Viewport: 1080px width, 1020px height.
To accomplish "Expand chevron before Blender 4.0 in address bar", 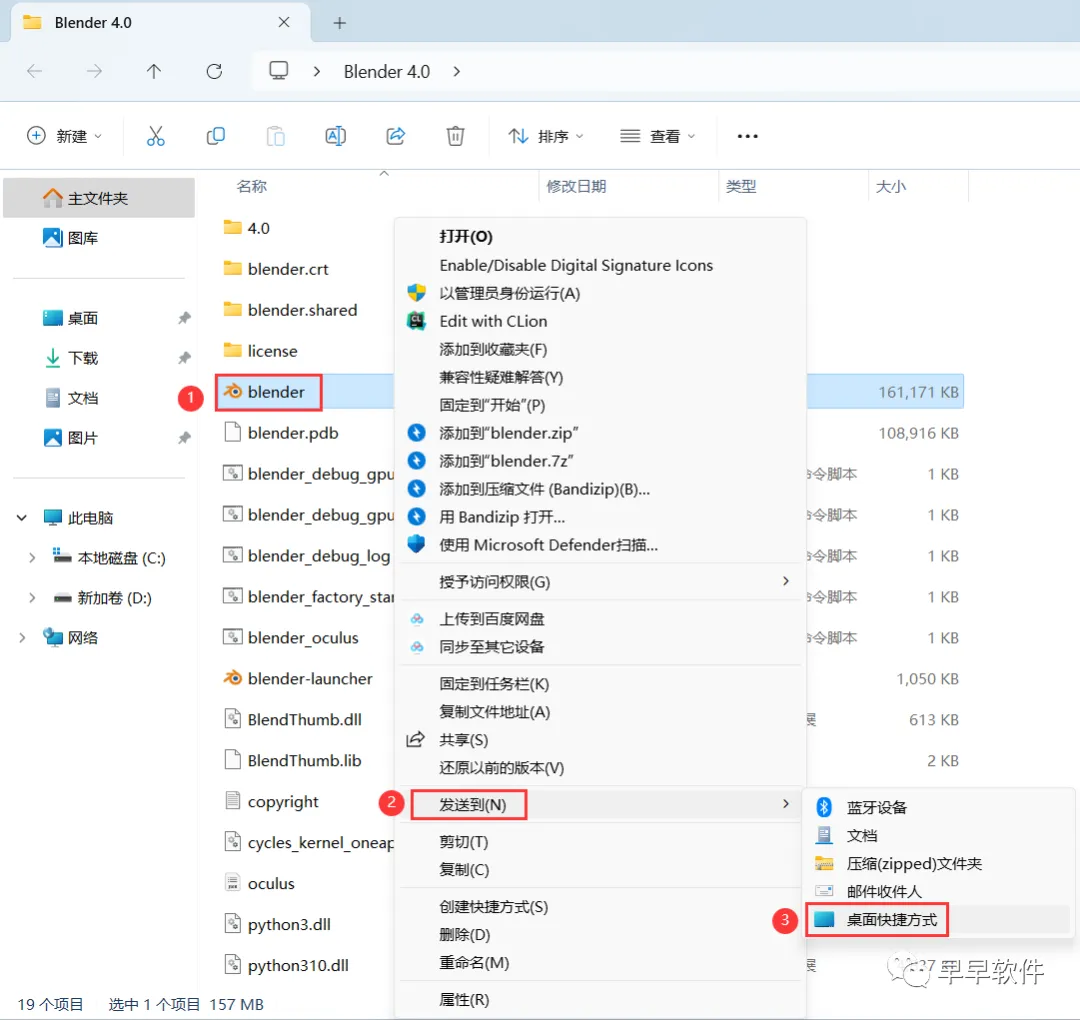I will click(317, 72).
